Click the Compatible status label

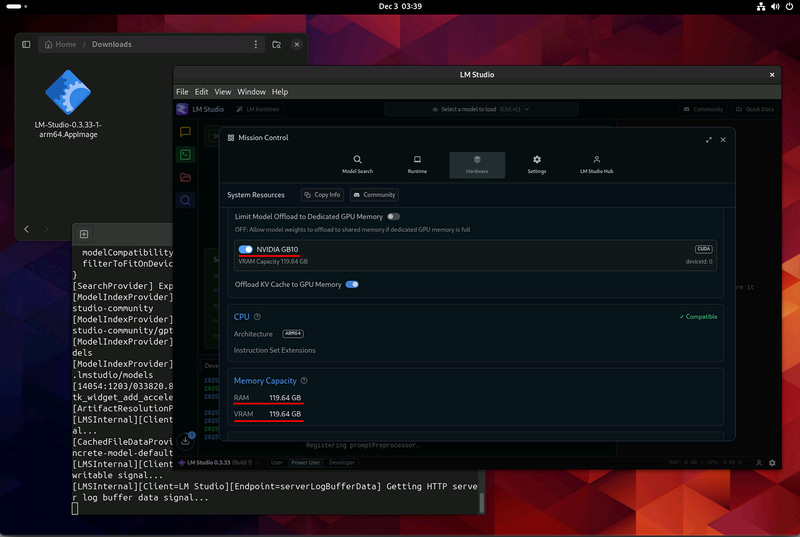(x=698, y=317)
